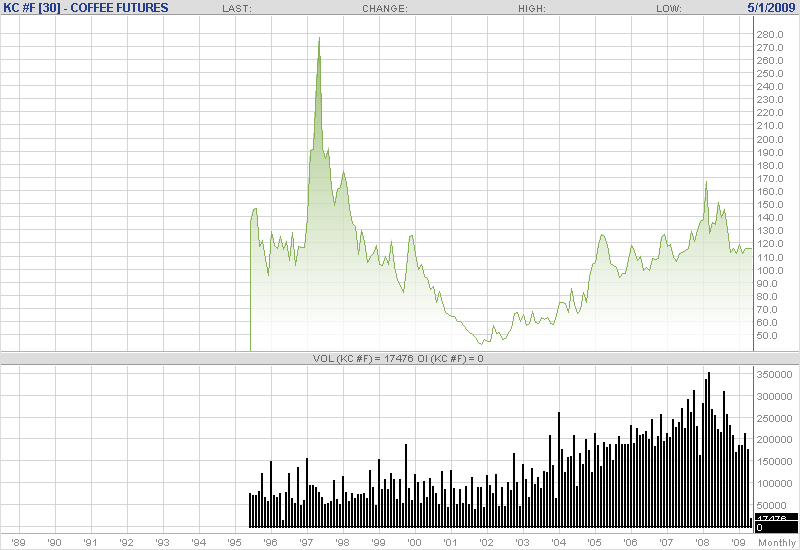800x550 pixels.
Task: Click the 130.0 price axis label
Action: click(769, 231)
